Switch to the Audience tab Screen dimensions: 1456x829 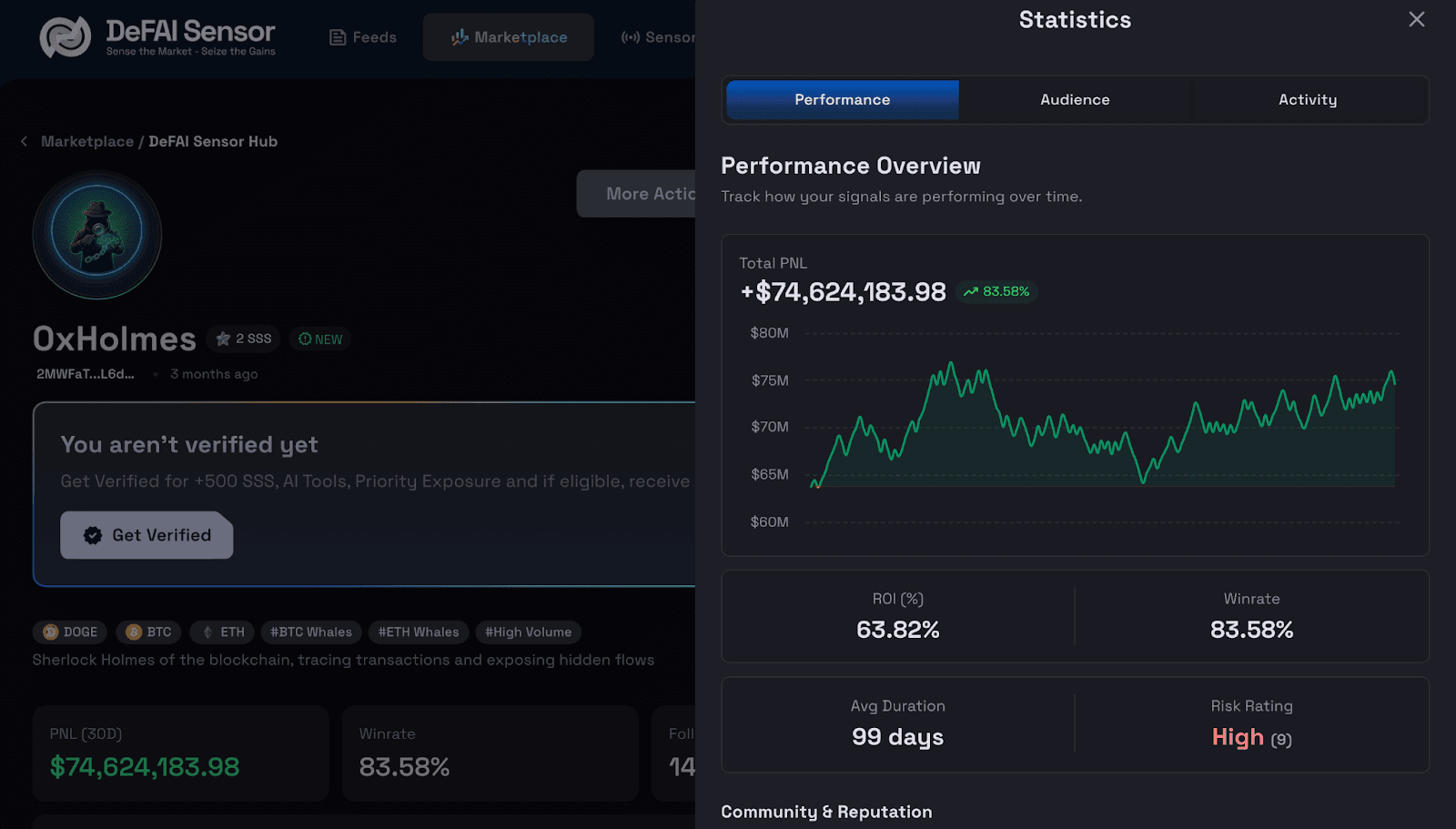click(x=1074, y=99)
